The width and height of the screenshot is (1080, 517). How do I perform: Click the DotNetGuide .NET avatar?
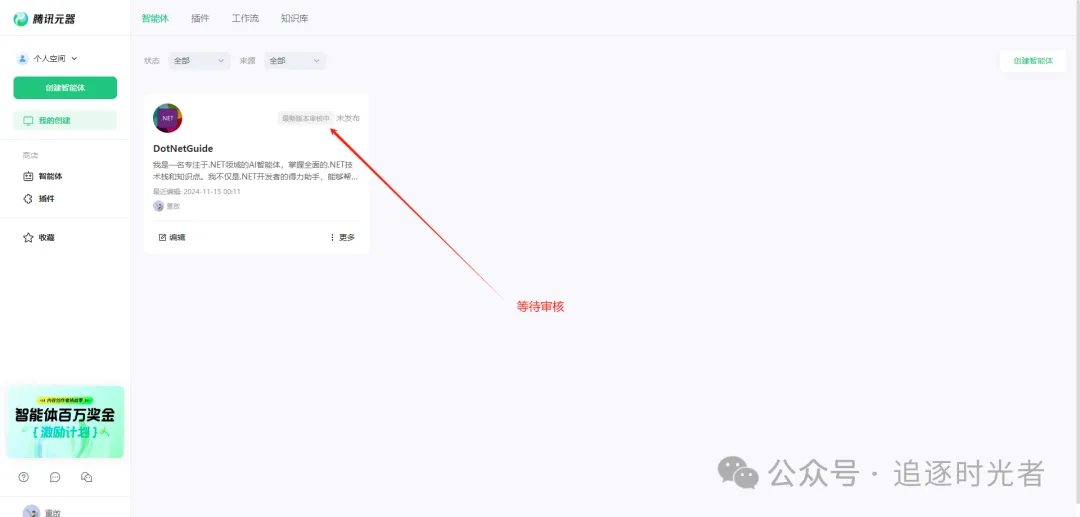pos(167,118)
